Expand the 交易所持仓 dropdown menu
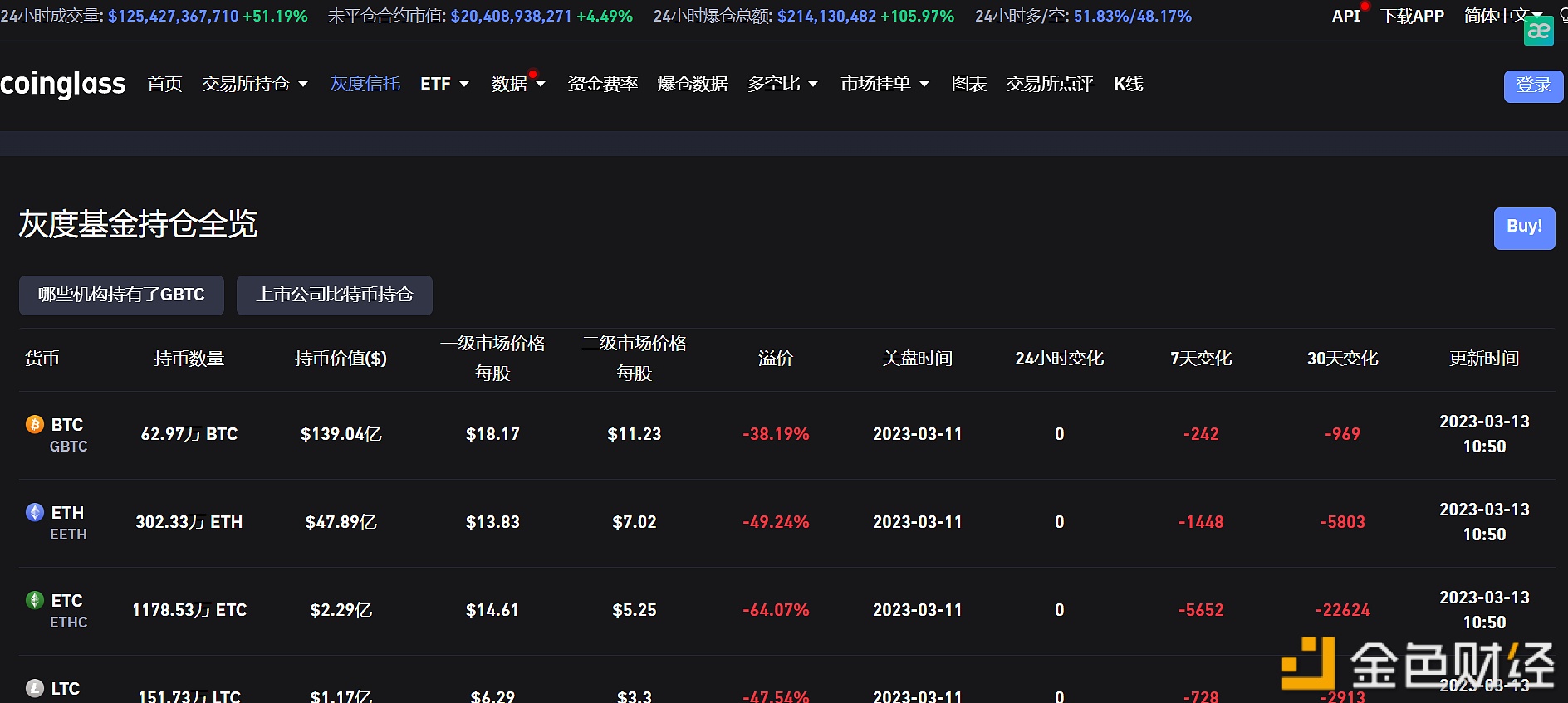 (255, 84)
